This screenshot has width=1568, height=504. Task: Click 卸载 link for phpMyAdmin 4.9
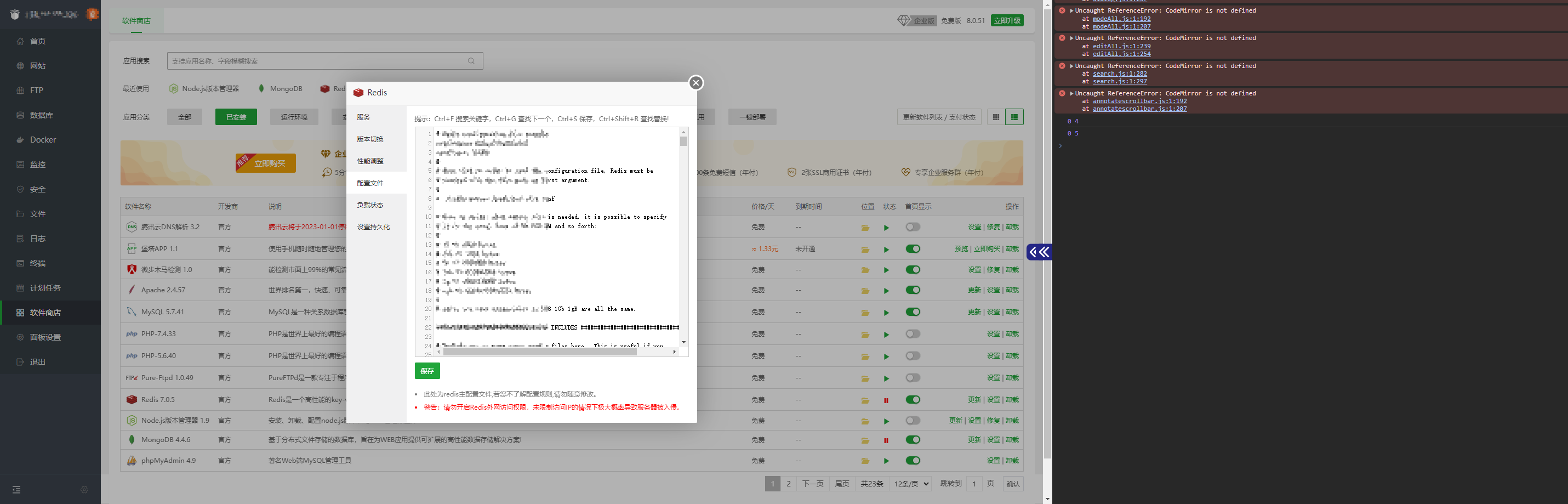(1012, 461)
